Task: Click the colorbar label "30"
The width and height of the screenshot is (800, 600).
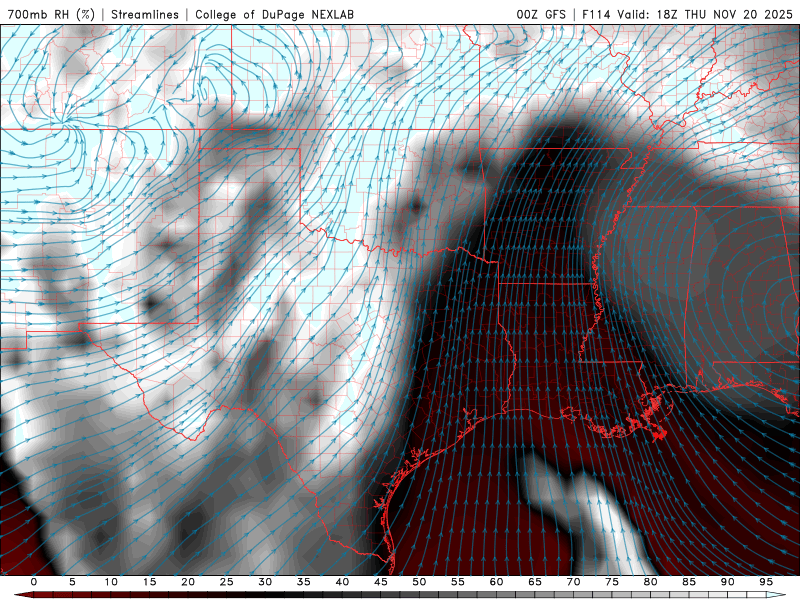Action: tap(265, 582)
